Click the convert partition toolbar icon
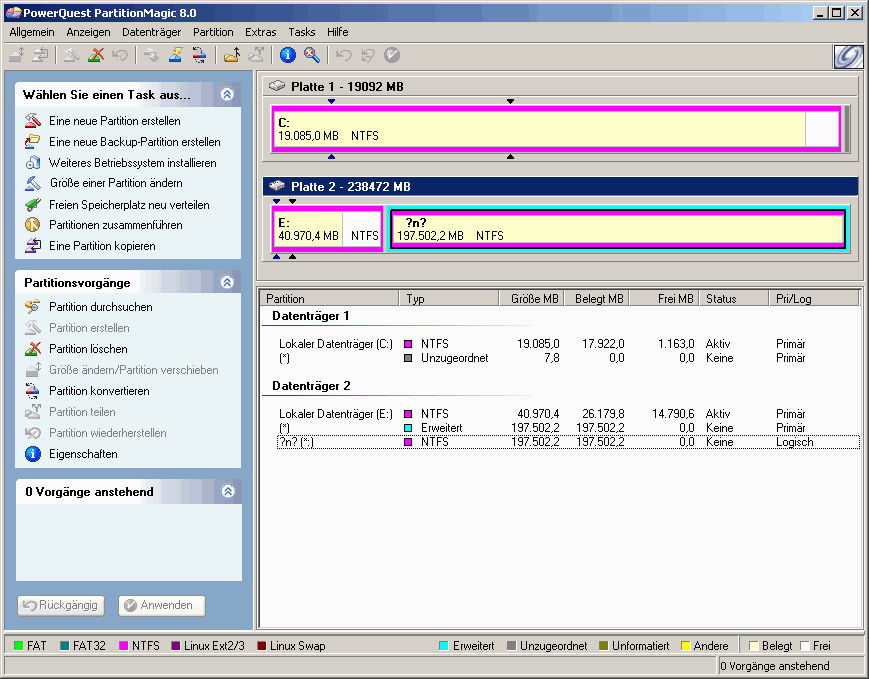The image size is (869, 679). pos(200,55)
